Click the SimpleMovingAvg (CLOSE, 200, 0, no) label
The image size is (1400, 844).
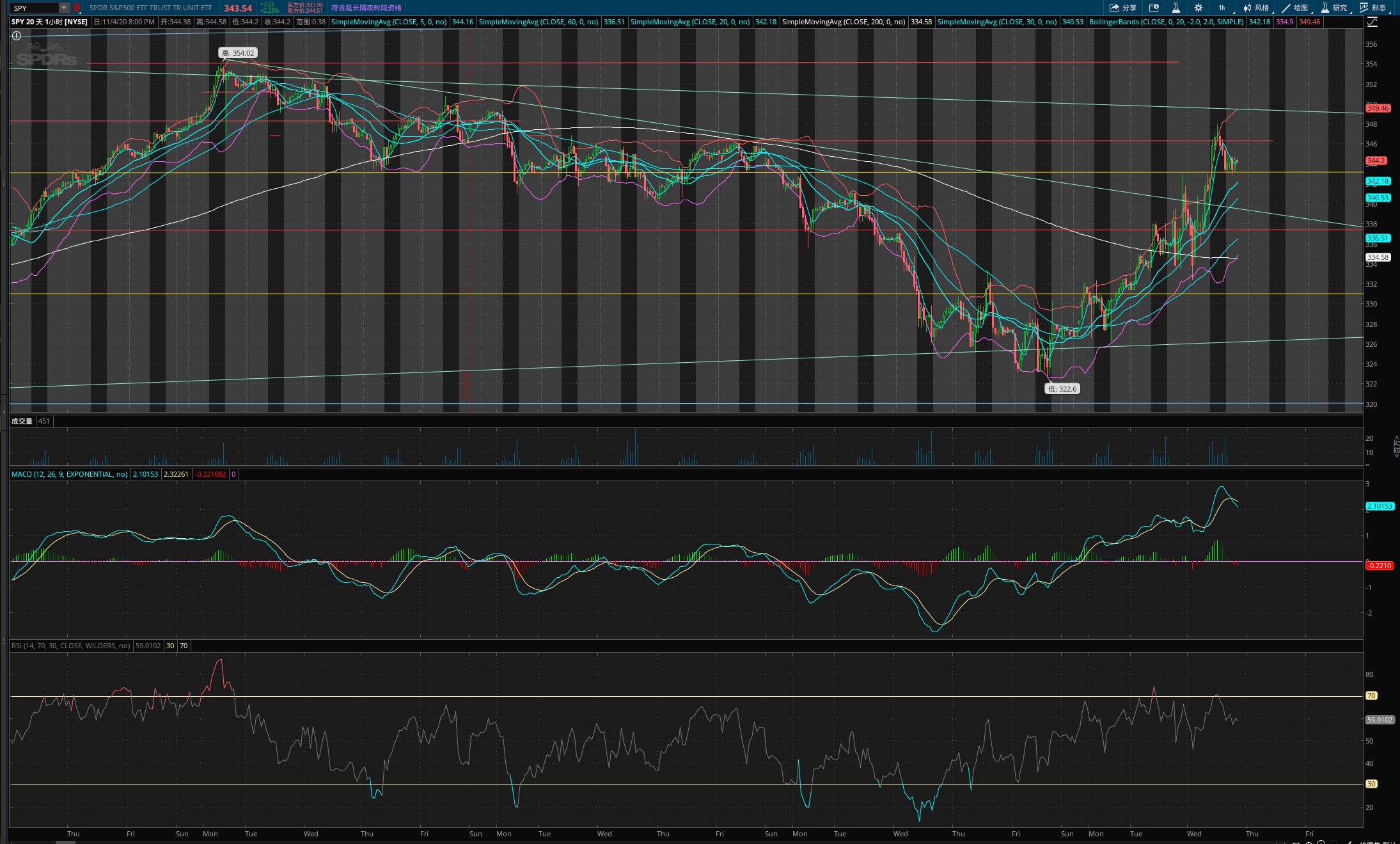pyautogui.click(x=844, y=22)
